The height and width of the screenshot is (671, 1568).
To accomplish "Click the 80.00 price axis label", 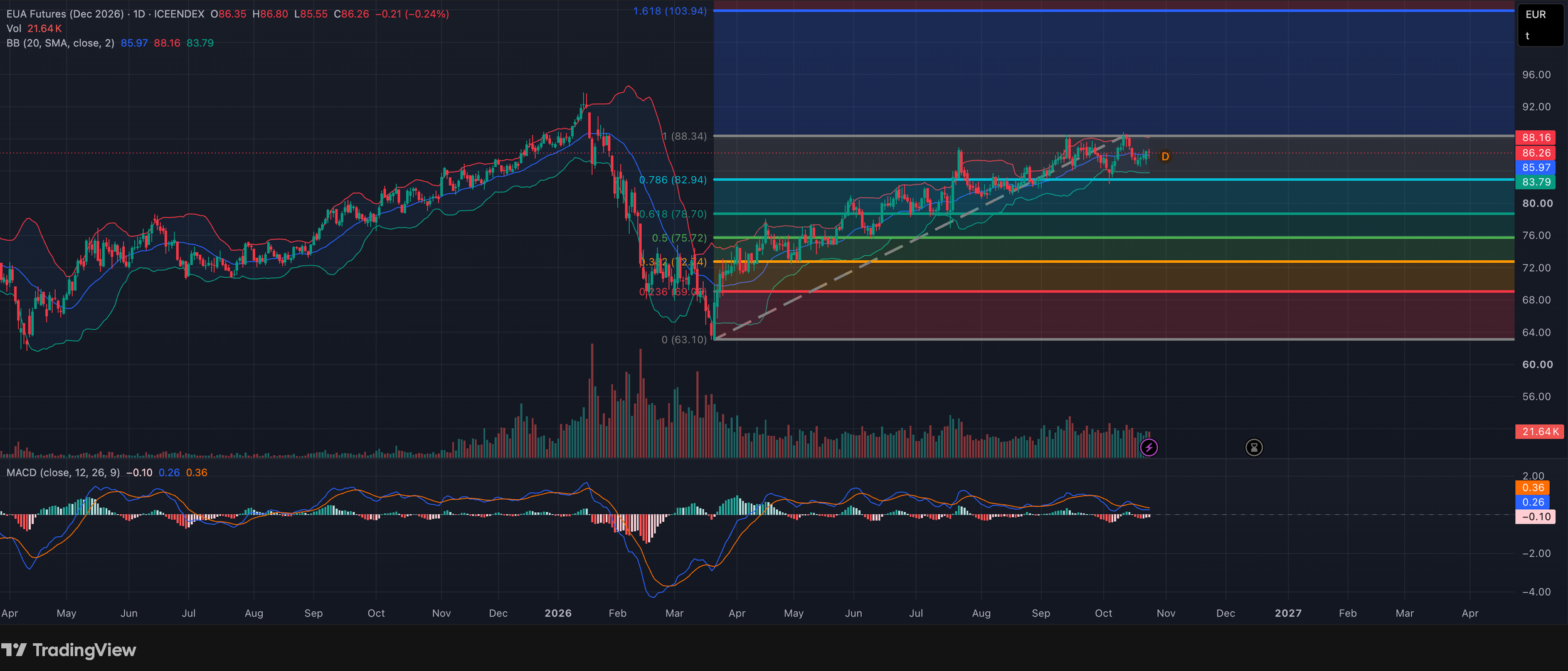I will coord(1537,203).
